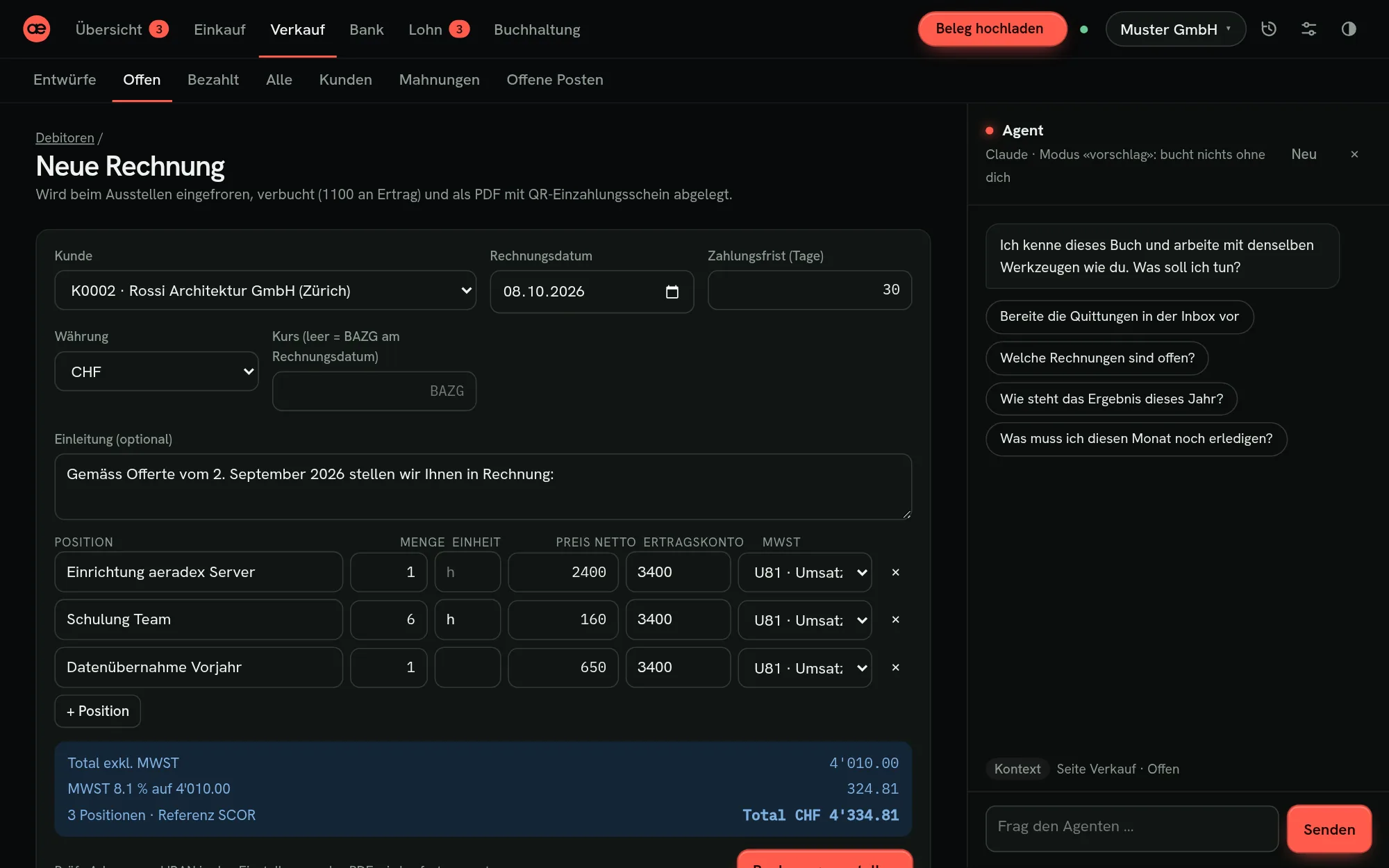This screenshot has width=1389, height=868.
Task: Open the Währung CHF dropdown
Action: [156, 372]
